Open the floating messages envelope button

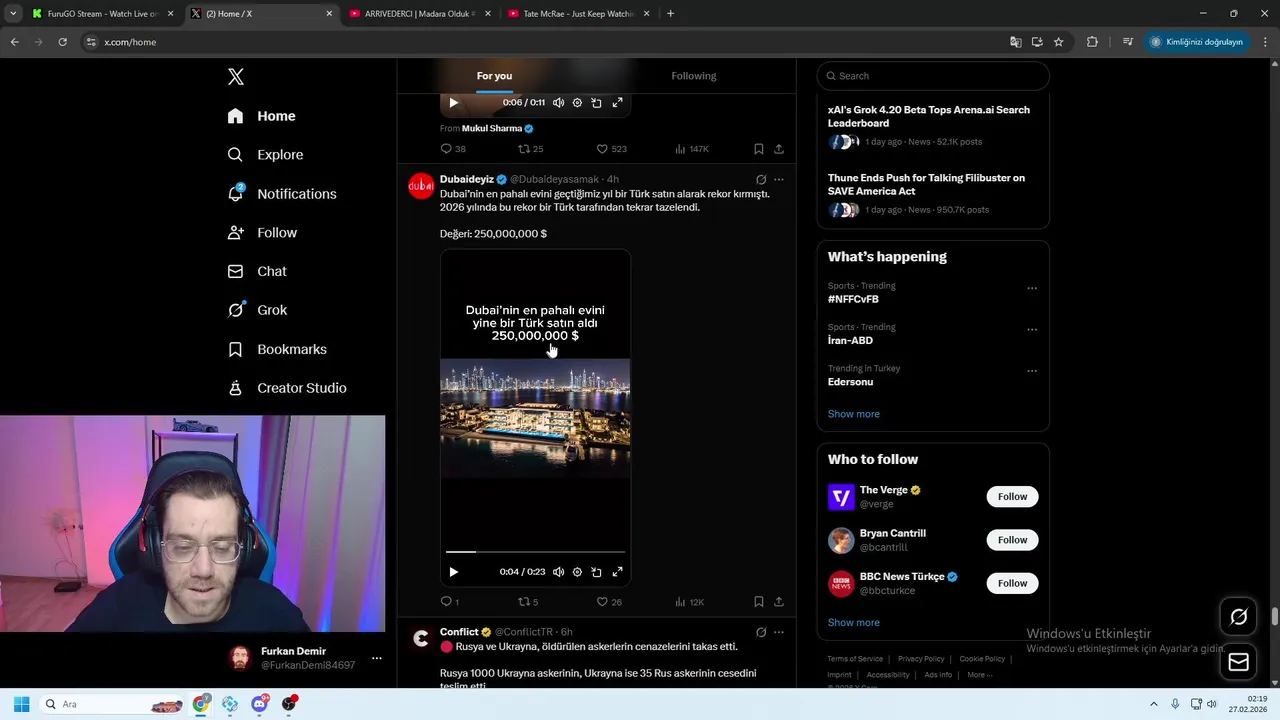[x=1238, y=662]
